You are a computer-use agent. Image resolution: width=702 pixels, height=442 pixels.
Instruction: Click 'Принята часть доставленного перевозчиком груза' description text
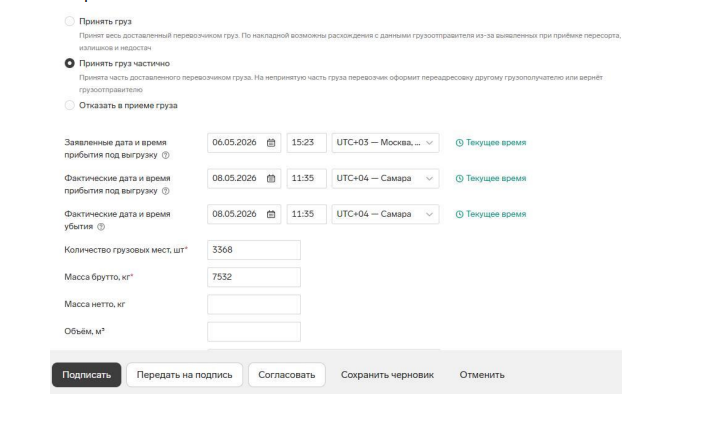coord(341,83)
